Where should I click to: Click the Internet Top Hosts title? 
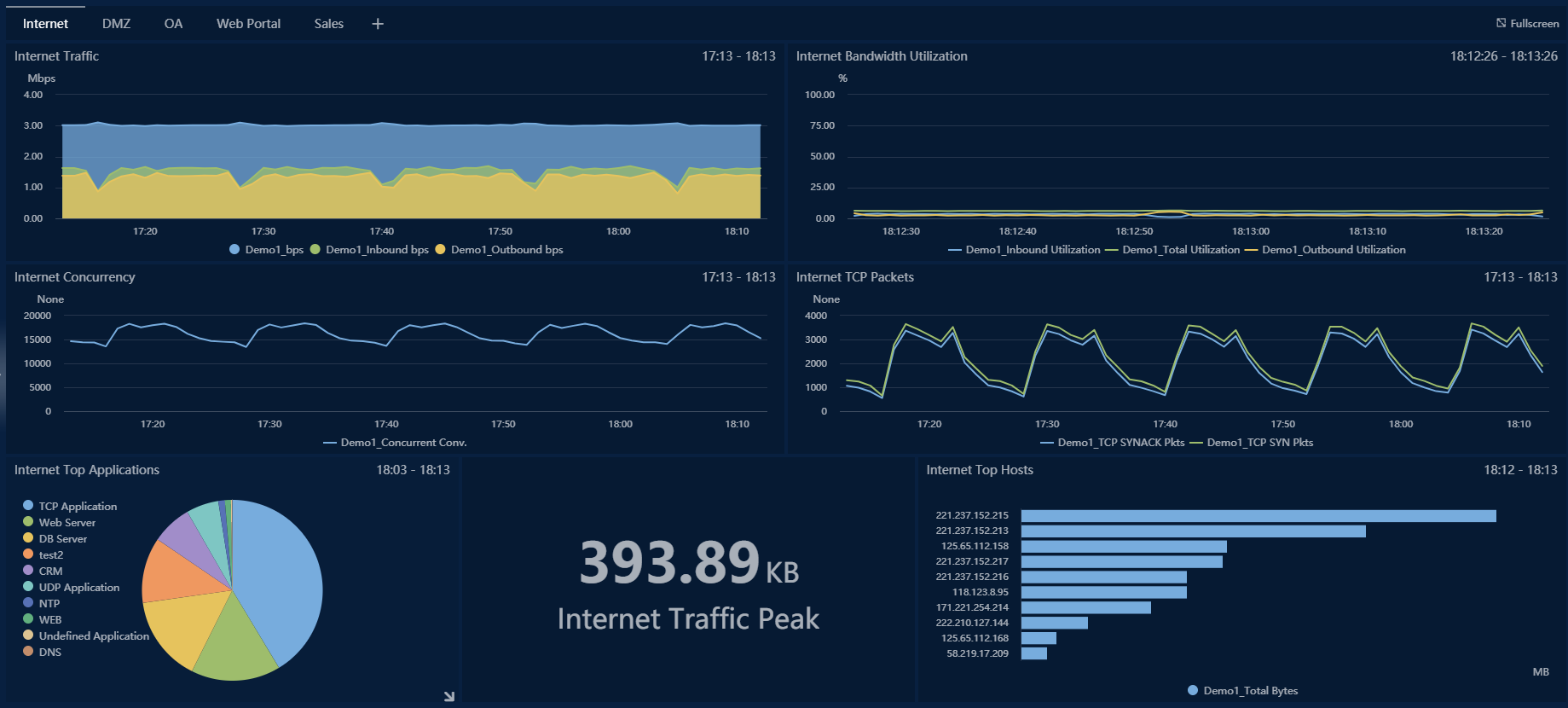click(980, 470)
